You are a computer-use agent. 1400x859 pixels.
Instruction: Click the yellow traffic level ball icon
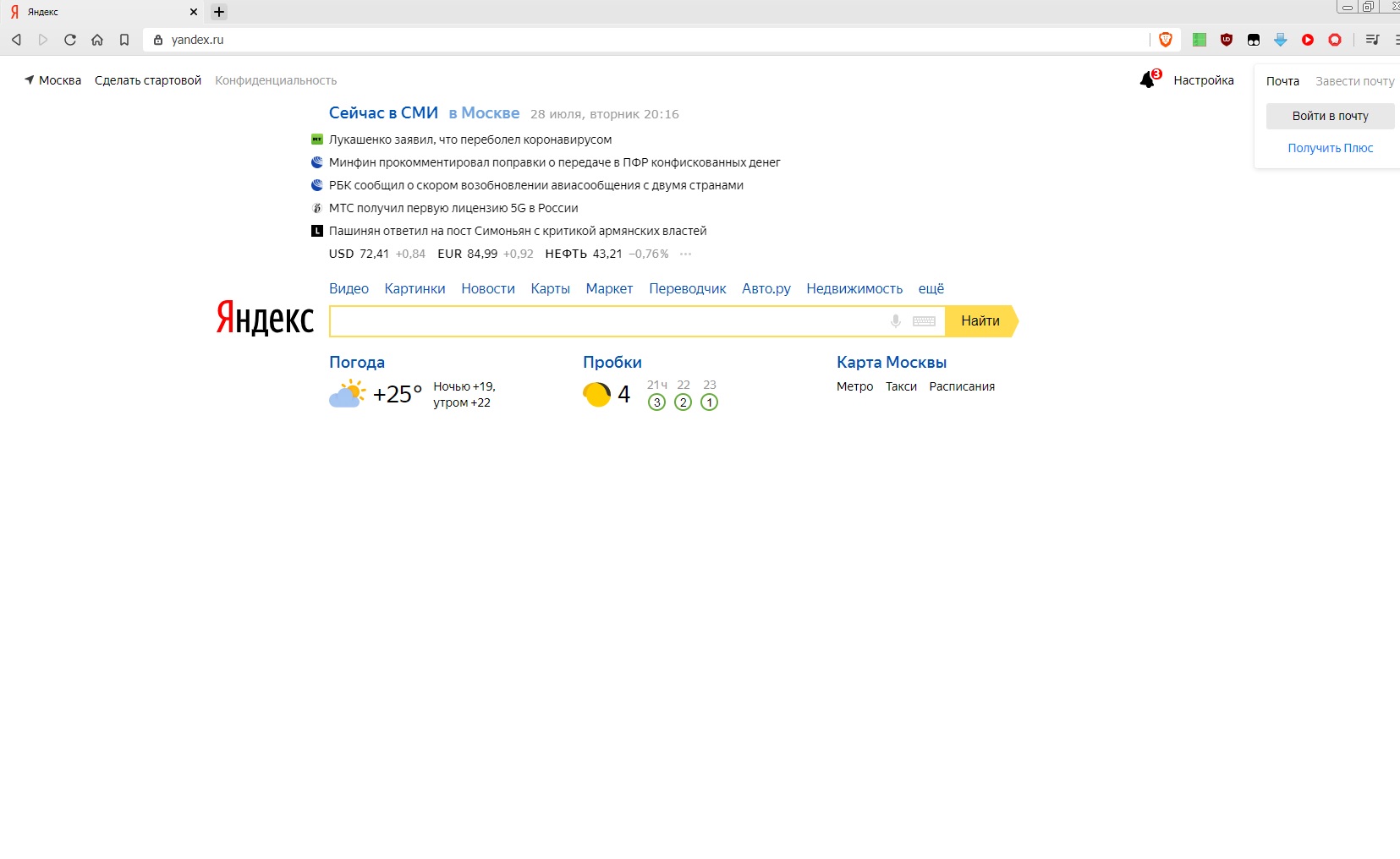pyautogui.click(x=596, y=394)
